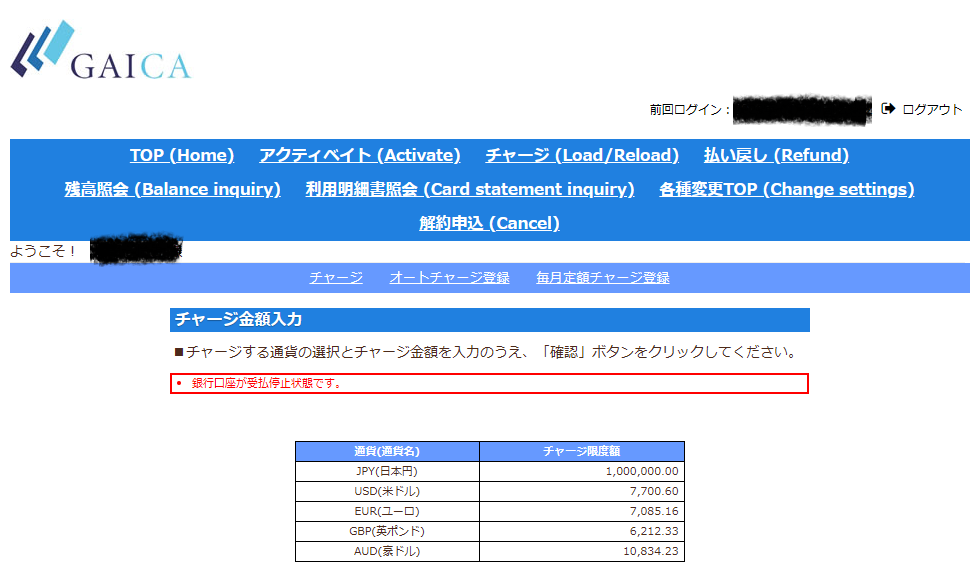Viewport: 978px width, 566px height.
Task: Click the AUD(豪ドル) cell
Action: [387, 551]
